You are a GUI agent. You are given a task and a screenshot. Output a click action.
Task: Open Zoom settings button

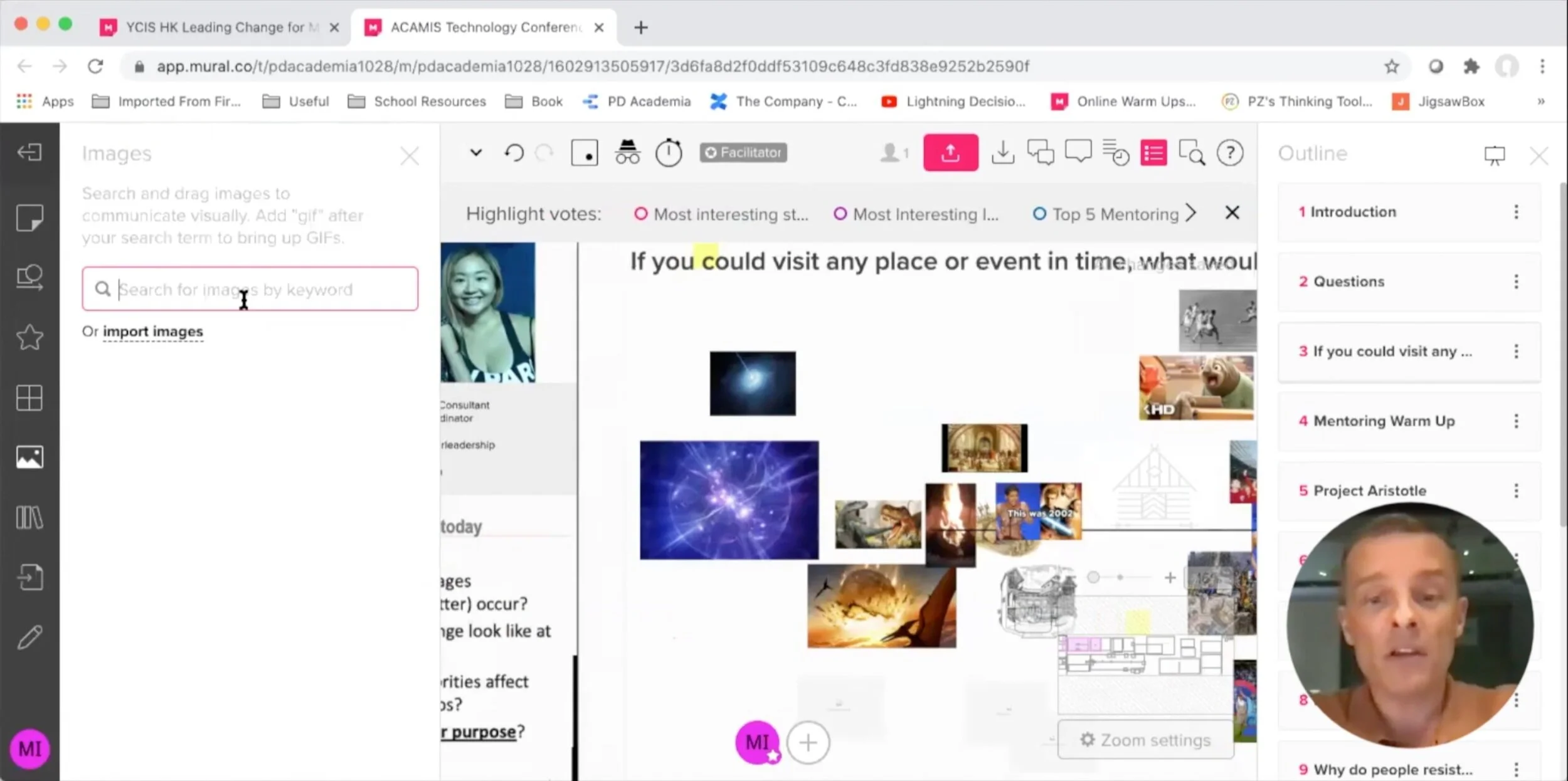(x=1145, y=740)
